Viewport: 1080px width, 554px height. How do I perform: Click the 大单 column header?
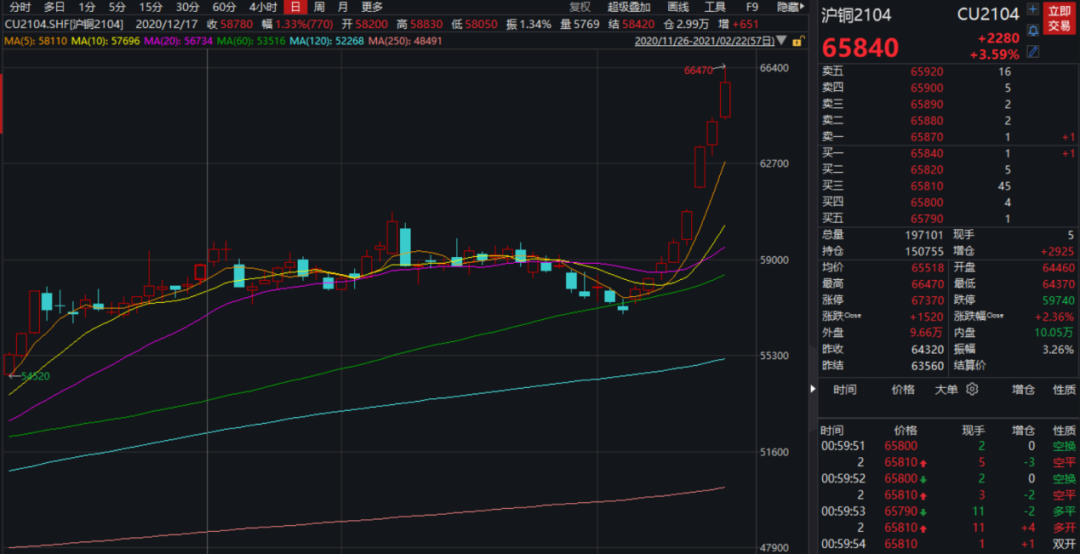point(946,389)
